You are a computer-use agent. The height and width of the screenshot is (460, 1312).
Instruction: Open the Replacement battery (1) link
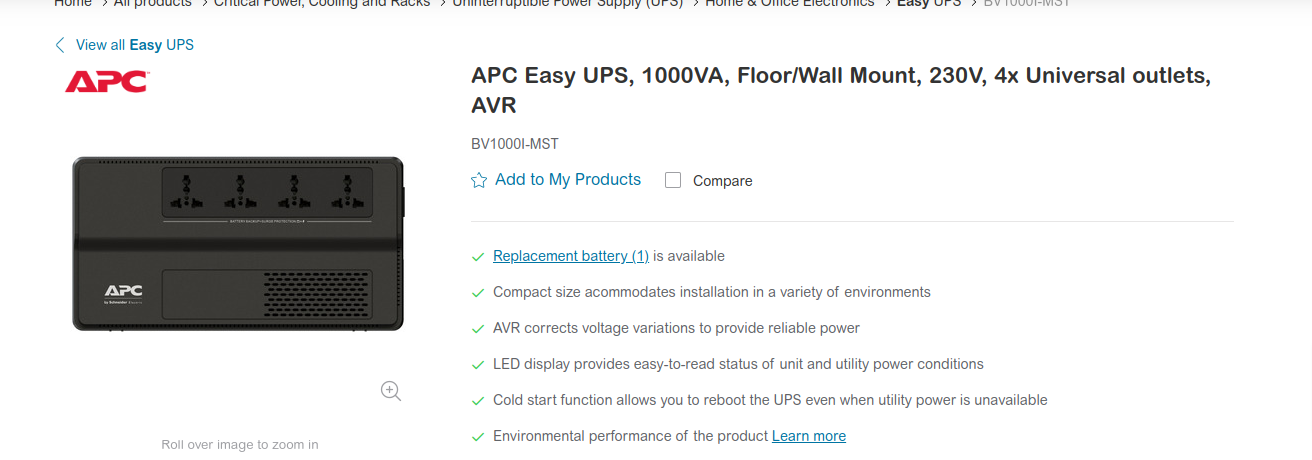(x=571, y=256)
